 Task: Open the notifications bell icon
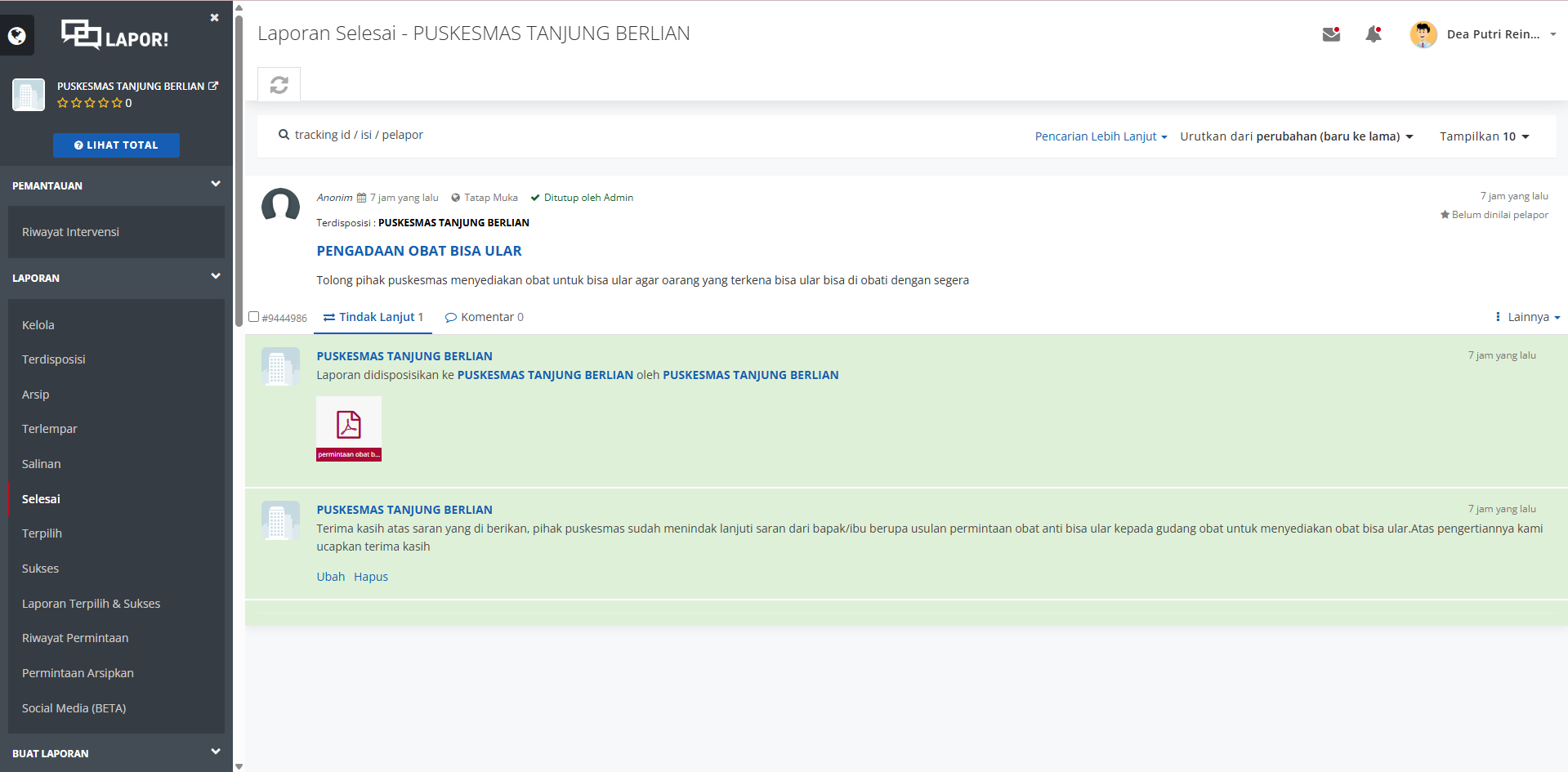coord(1374,34)
